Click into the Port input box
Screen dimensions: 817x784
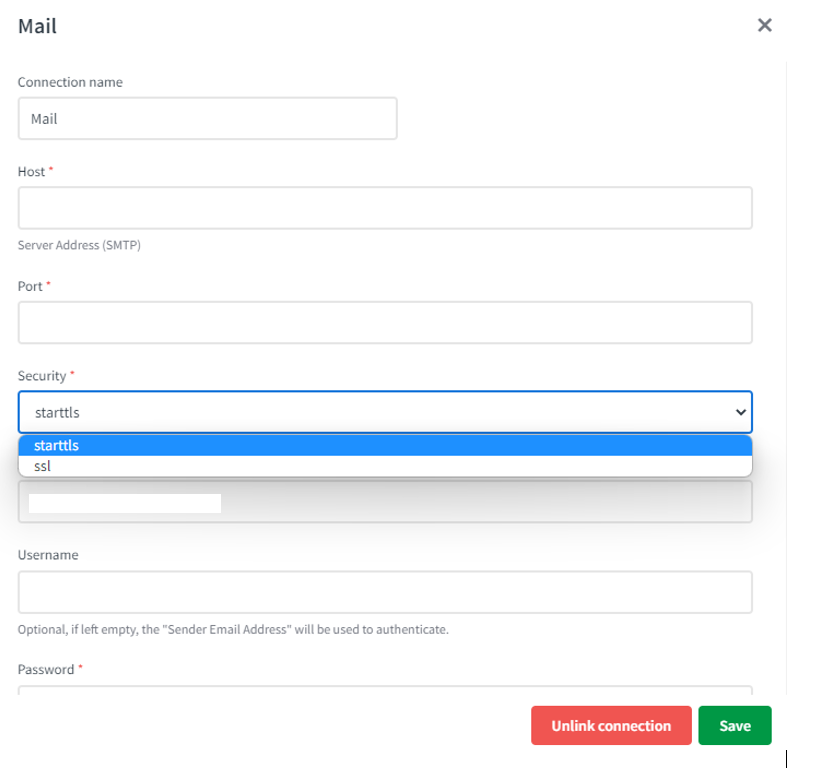point(385,323)
